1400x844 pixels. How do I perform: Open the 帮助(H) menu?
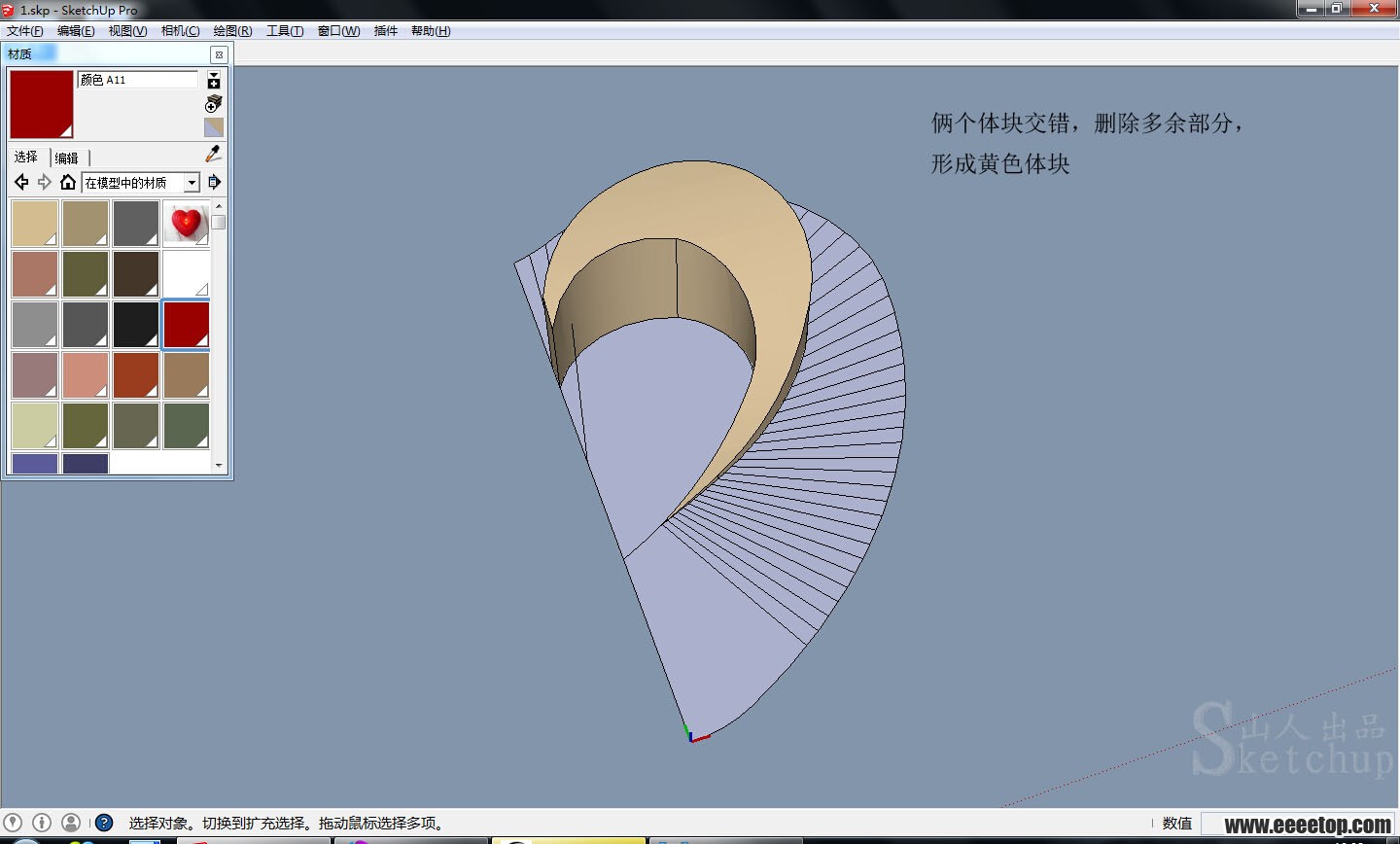431,31
